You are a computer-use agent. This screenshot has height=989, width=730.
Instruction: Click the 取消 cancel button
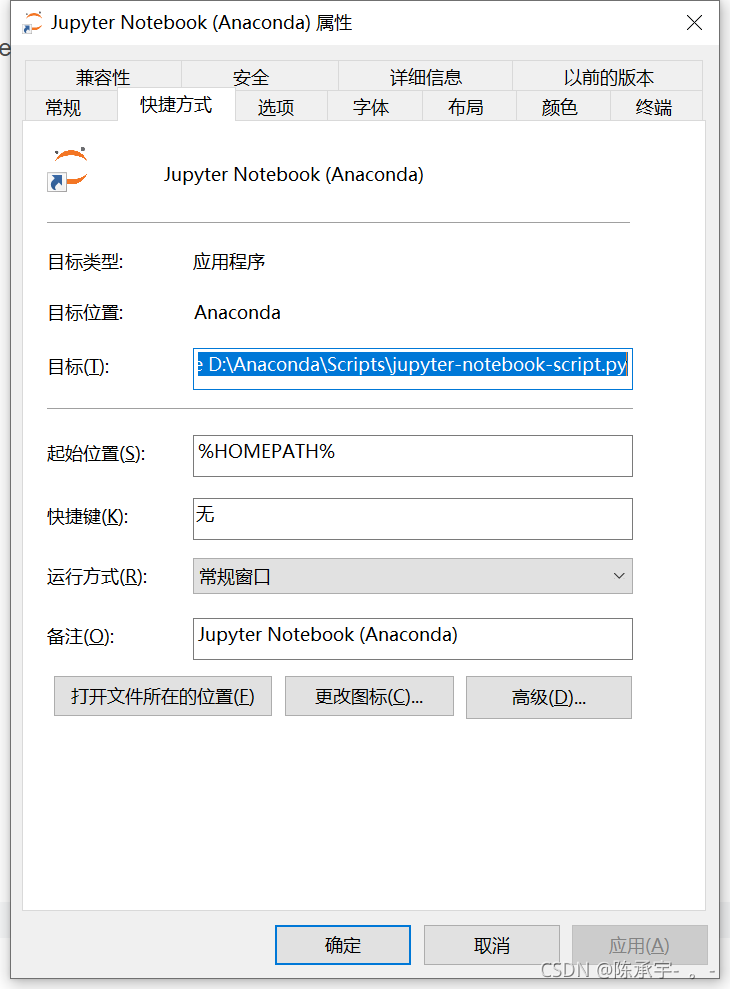[492, 945]
